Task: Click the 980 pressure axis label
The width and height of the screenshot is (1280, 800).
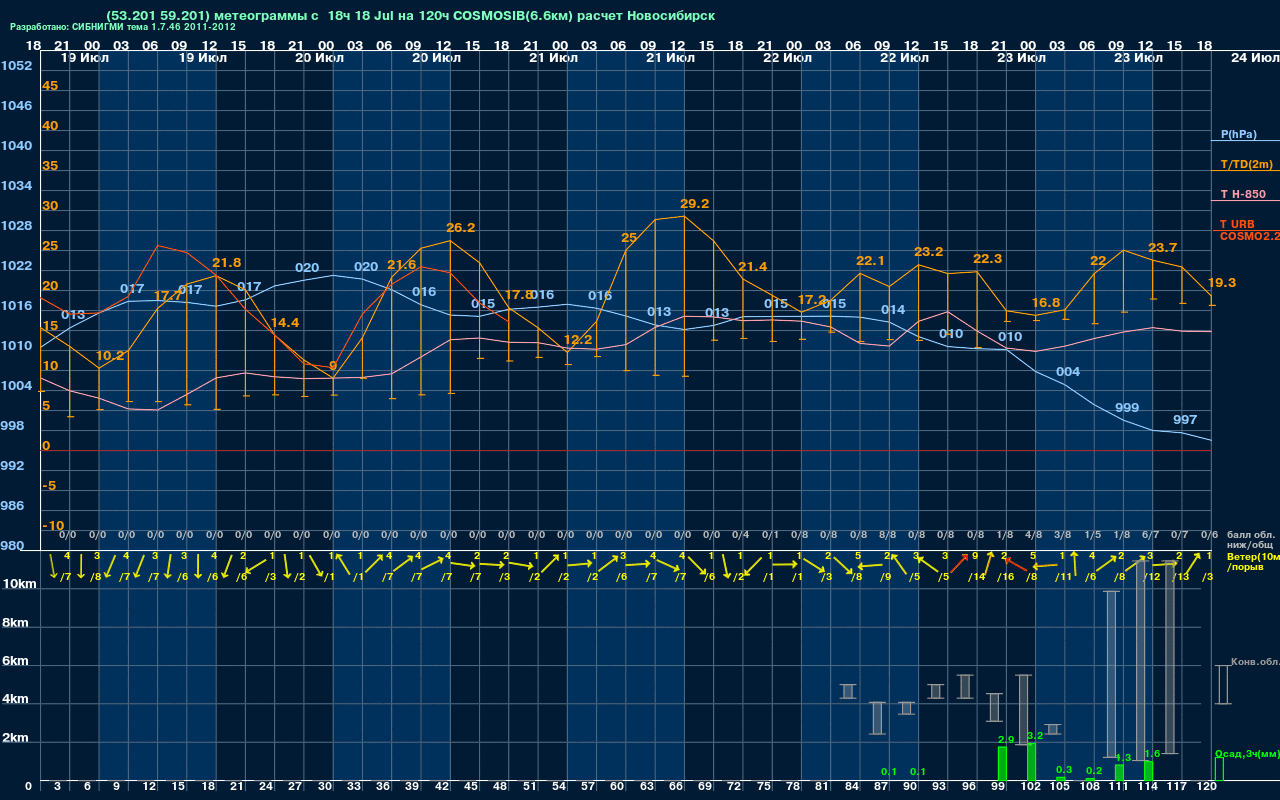Action: pos(12,546)
